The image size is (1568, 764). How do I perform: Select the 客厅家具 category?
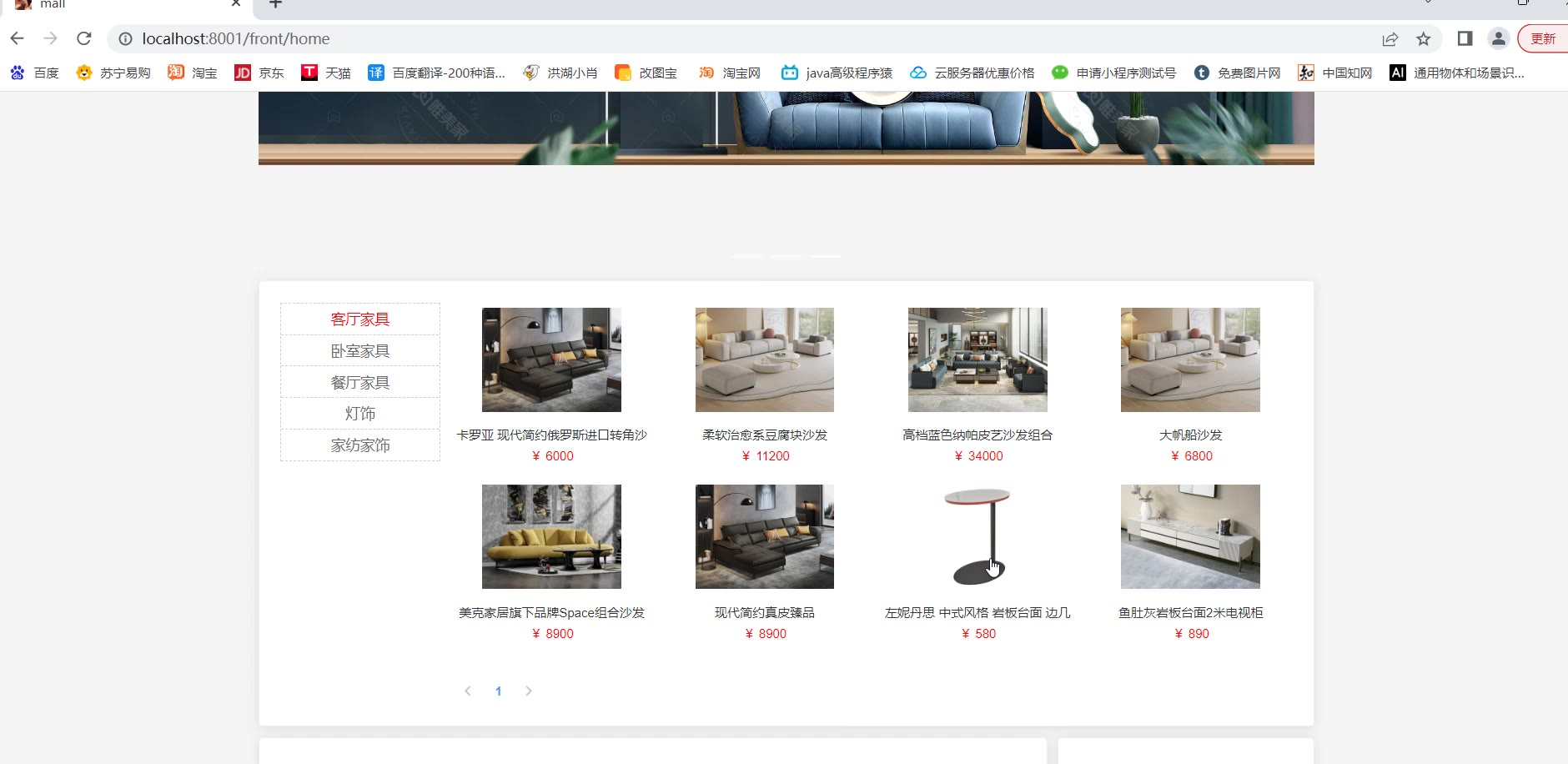click(x=360, y=319)
